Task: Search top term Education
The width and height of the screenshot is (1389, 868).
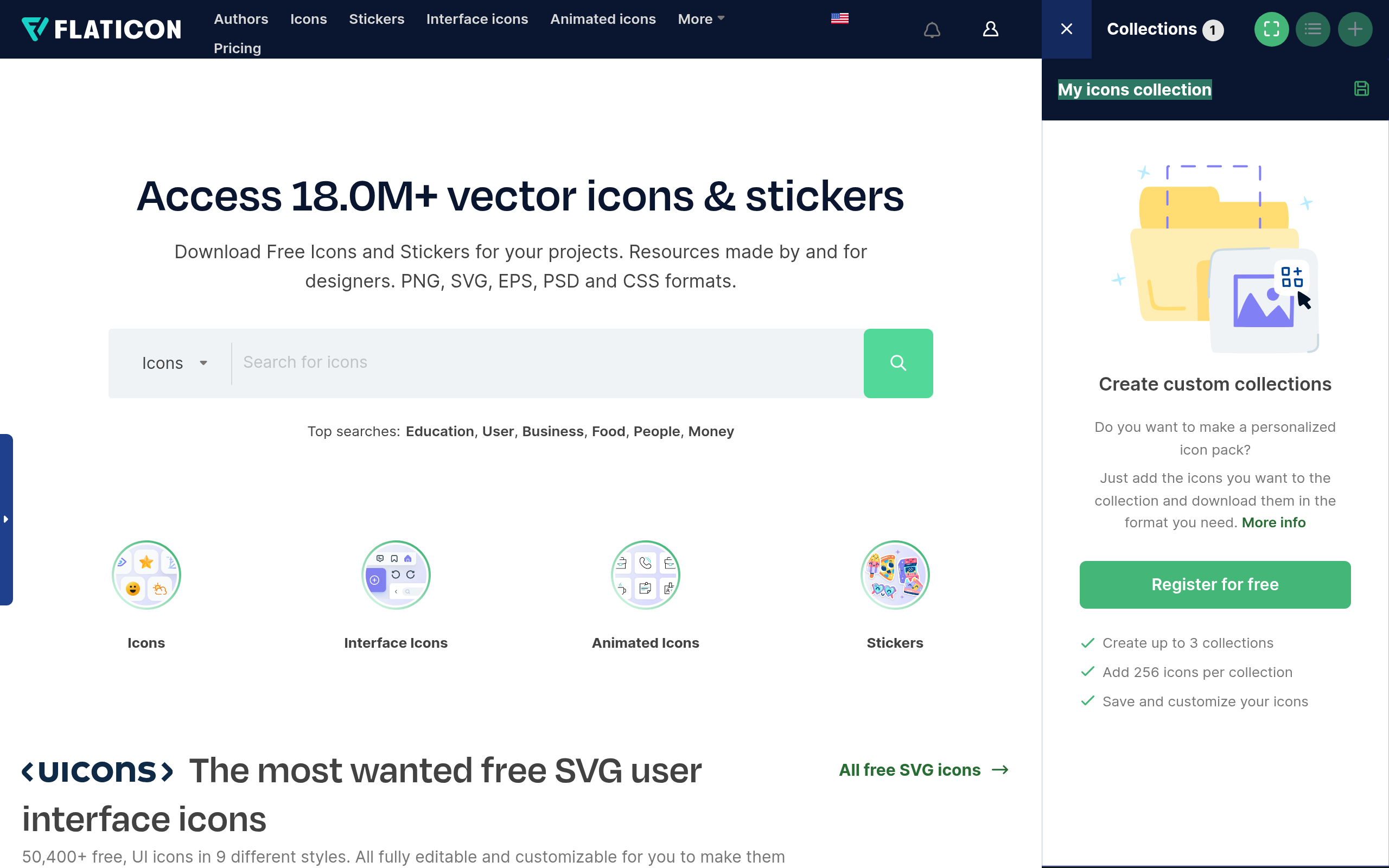Action: click(439, 431)
